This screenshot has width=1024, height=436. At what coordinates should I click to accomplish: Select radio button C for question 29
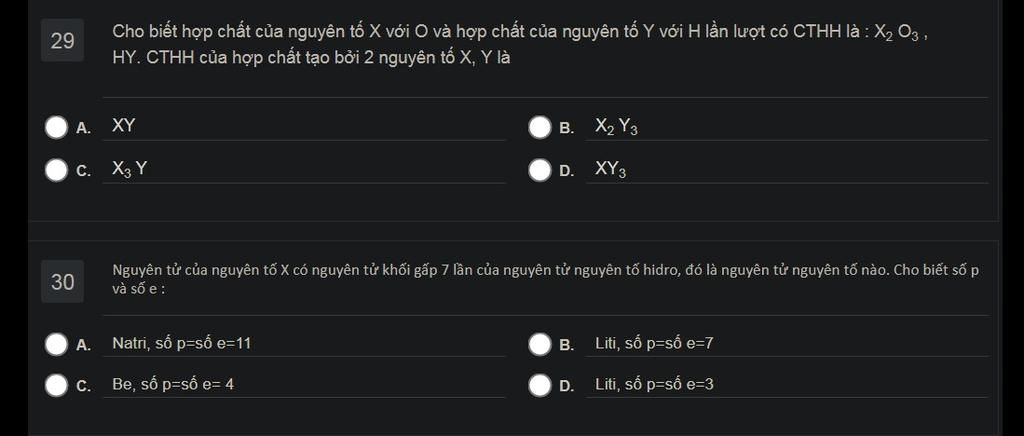pyautogui.click(x=56, y=170)
